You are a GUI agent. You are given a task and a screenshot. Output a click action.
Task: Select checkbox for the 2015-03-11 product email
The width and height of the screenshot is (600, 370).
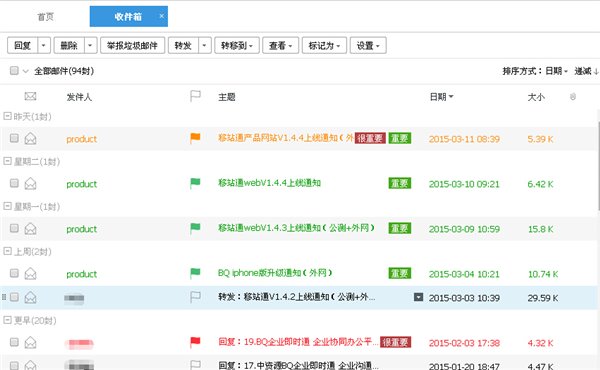tap(14, 138)
